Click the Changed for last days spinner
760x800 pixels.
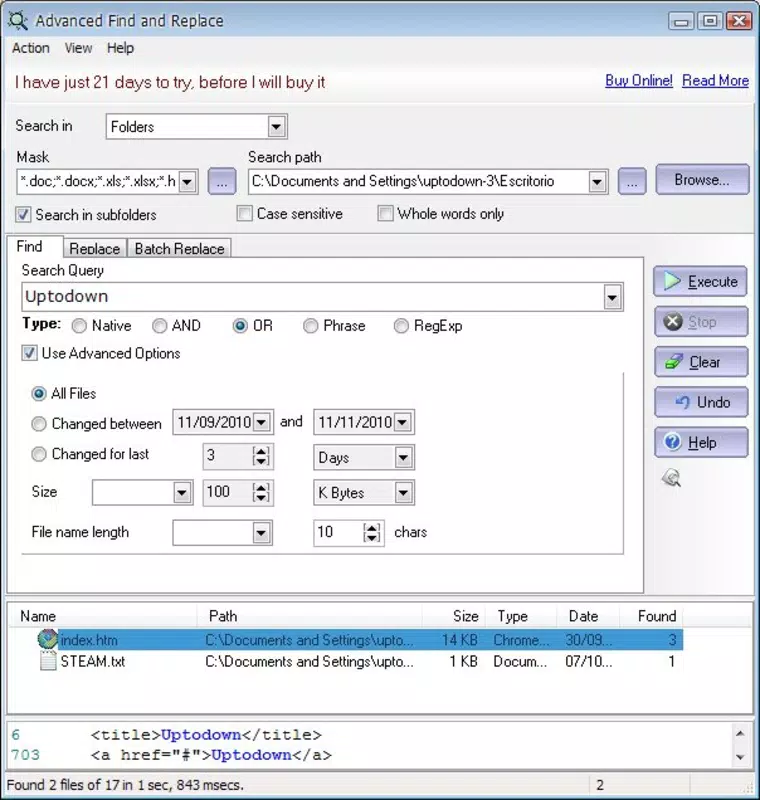click(x=261, y=456)
